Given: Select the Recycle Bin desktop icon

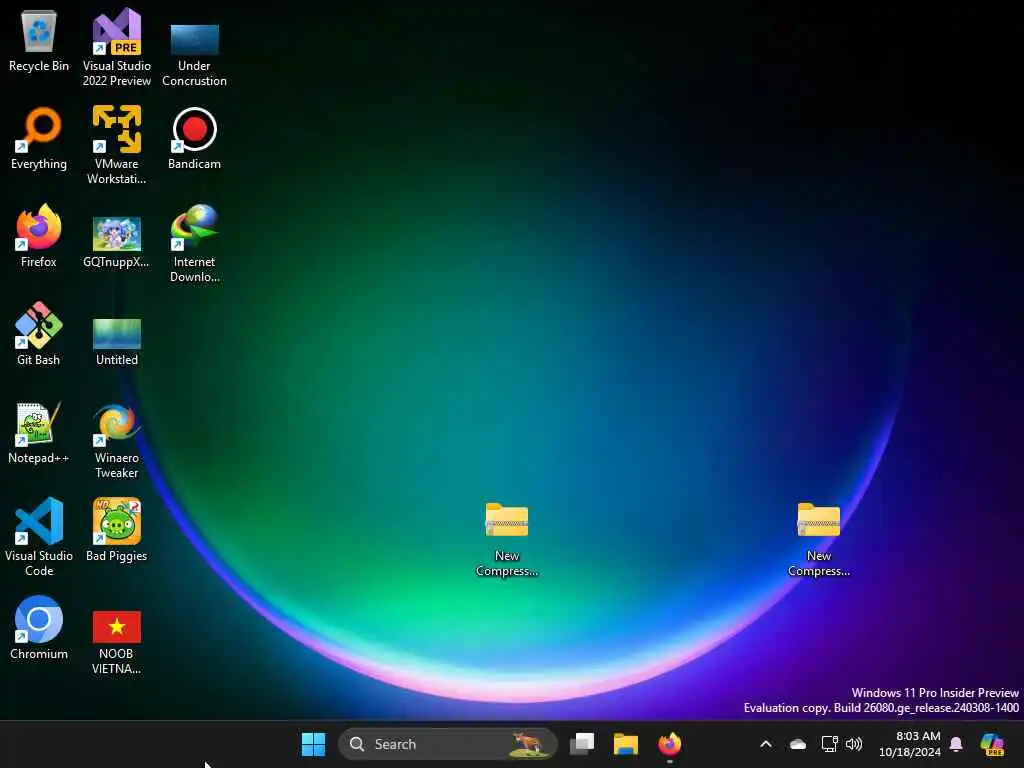Looking at the screenshot, I should tap(39, 40).
